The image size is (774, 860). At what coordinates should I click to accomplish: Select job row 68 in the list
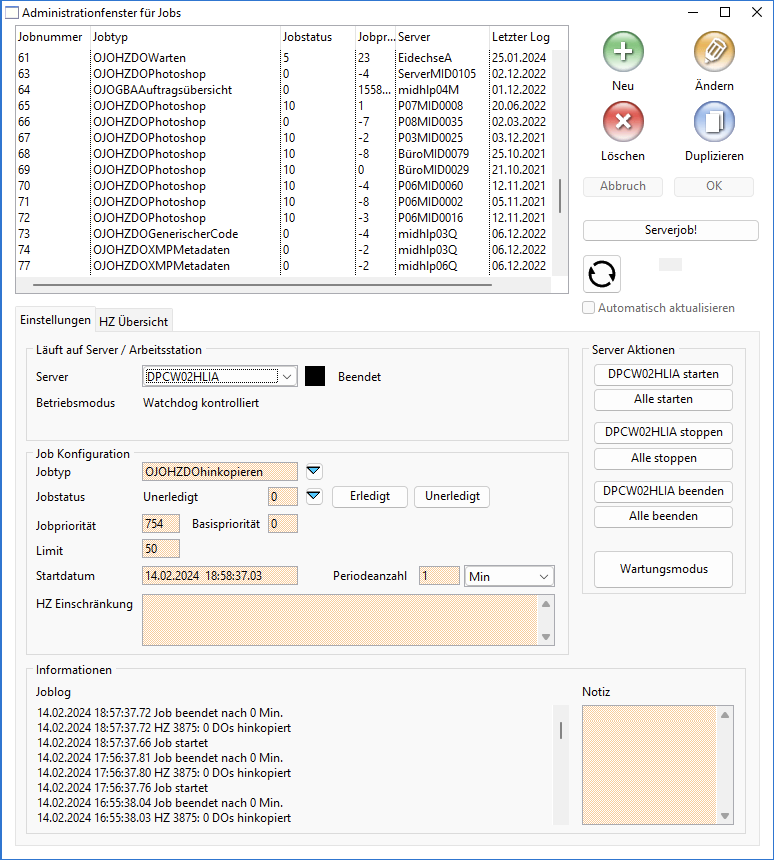click(150, 154)
